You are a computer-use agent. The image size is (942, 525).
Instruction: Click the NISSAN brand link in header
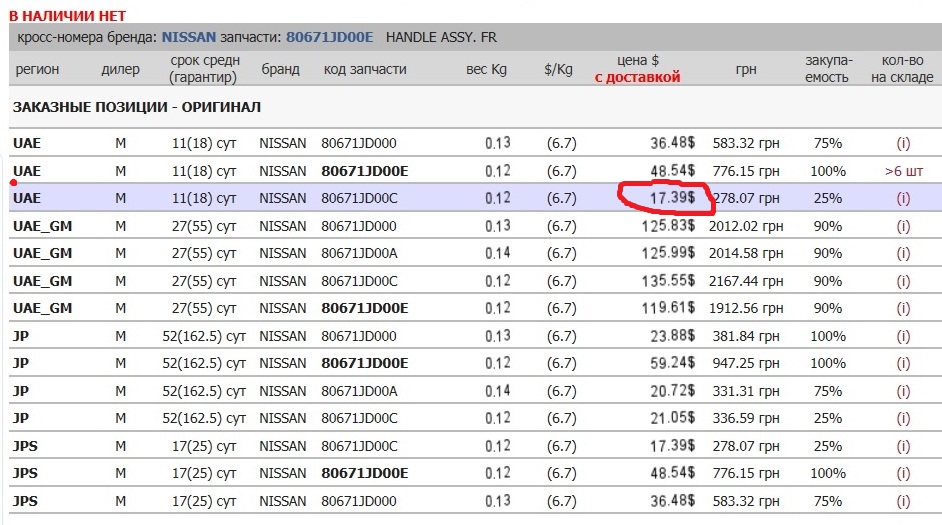click(189, 37)
